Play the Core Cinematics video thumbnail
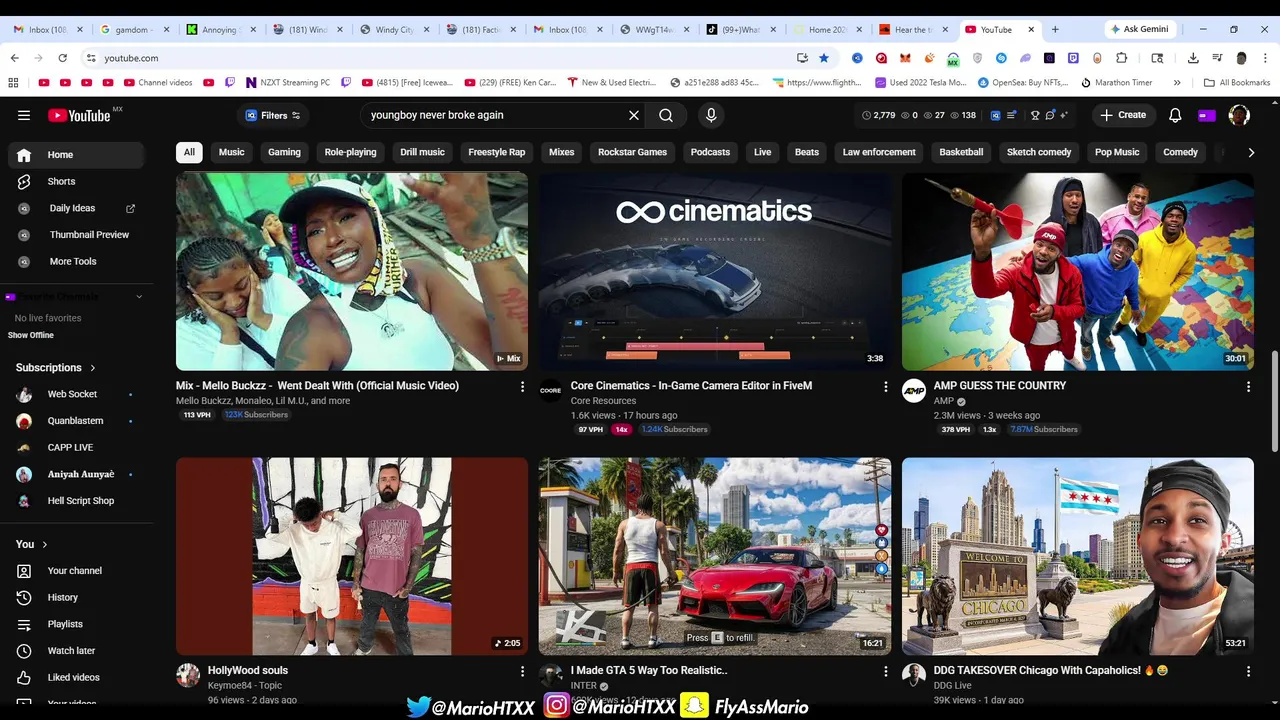 click(x=715, y=271)
